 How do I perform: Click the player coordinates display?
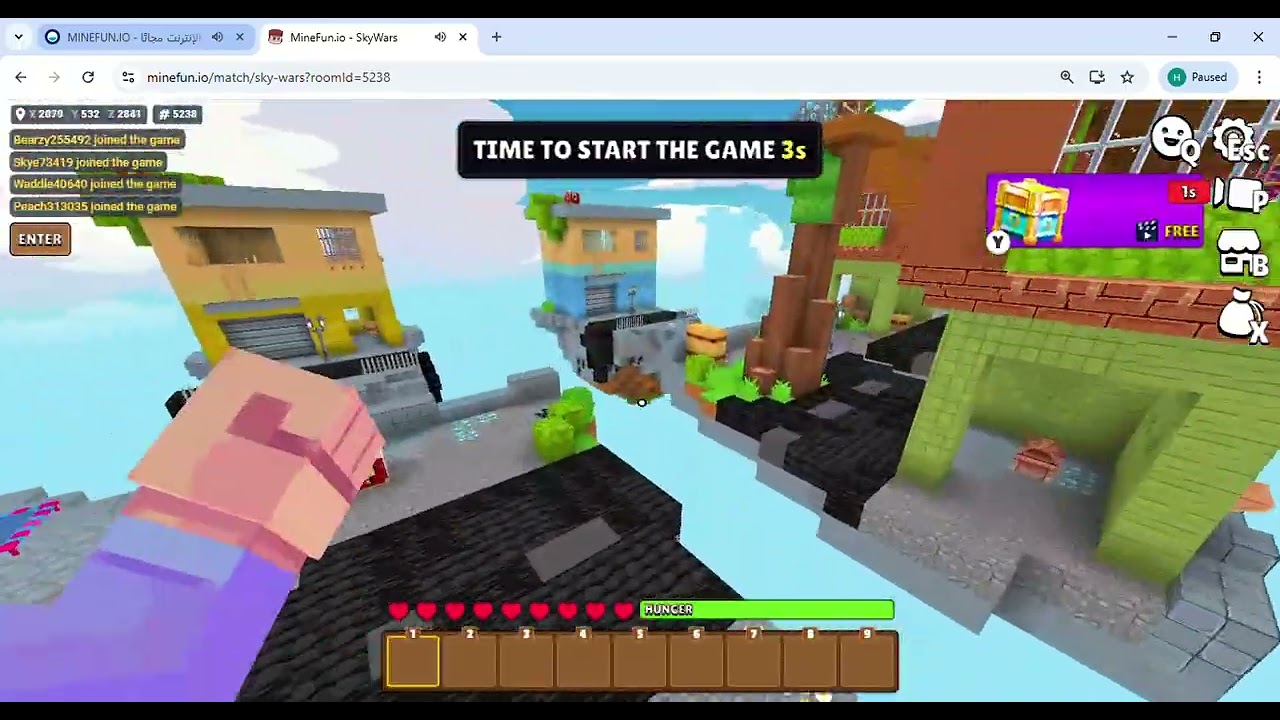(x=78, y=114)
